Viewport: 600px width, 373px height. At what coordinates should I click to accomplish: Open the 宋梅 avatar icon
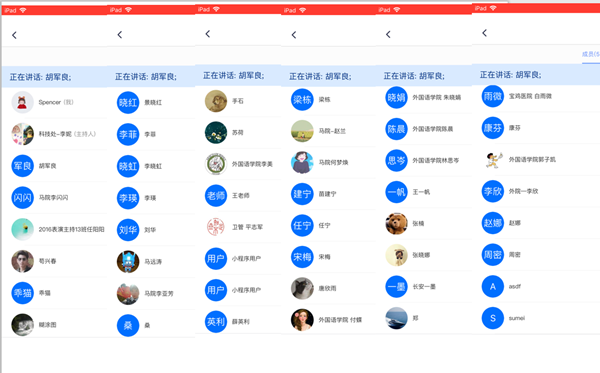tap(302, 257)
